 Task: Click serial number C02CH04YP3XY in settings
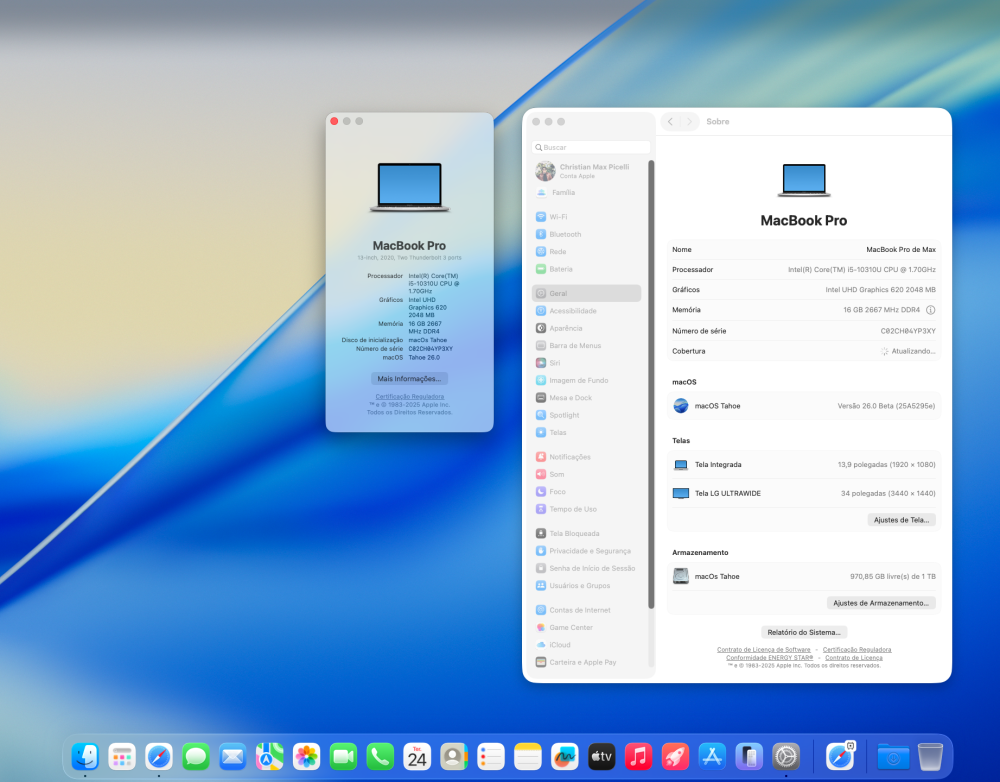[x=908, y=331]
